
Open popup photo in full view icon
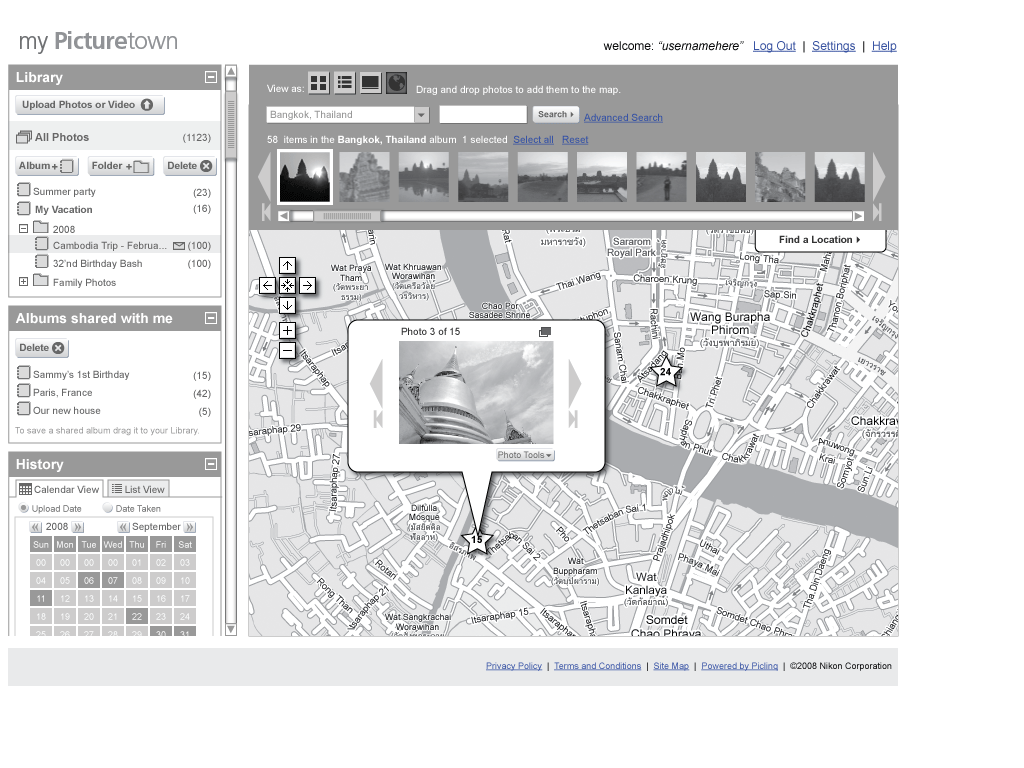click(545, 332)
